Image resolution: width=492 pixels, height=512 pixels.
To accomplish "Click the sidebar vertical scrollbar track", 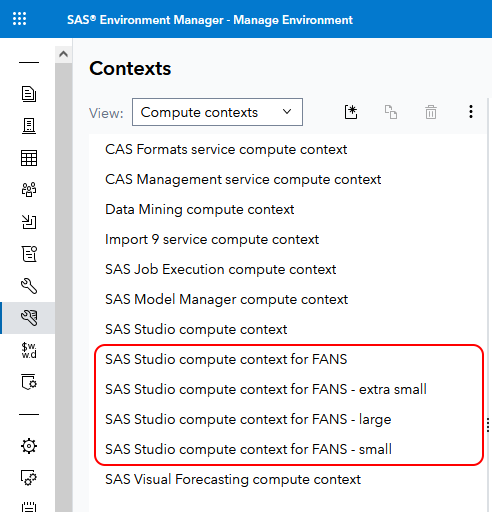I will [x=63, y=287].
